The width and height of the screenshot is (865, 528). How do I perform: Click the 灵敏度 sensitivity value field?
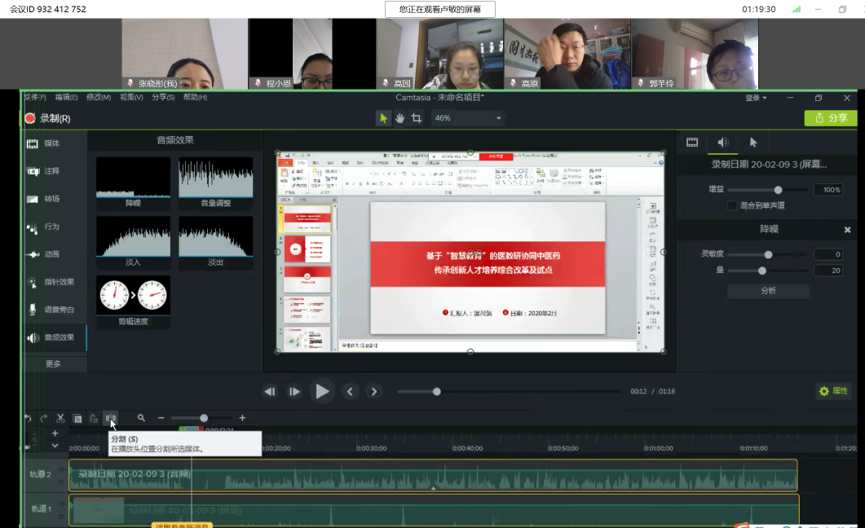click(x=828, y=254)
